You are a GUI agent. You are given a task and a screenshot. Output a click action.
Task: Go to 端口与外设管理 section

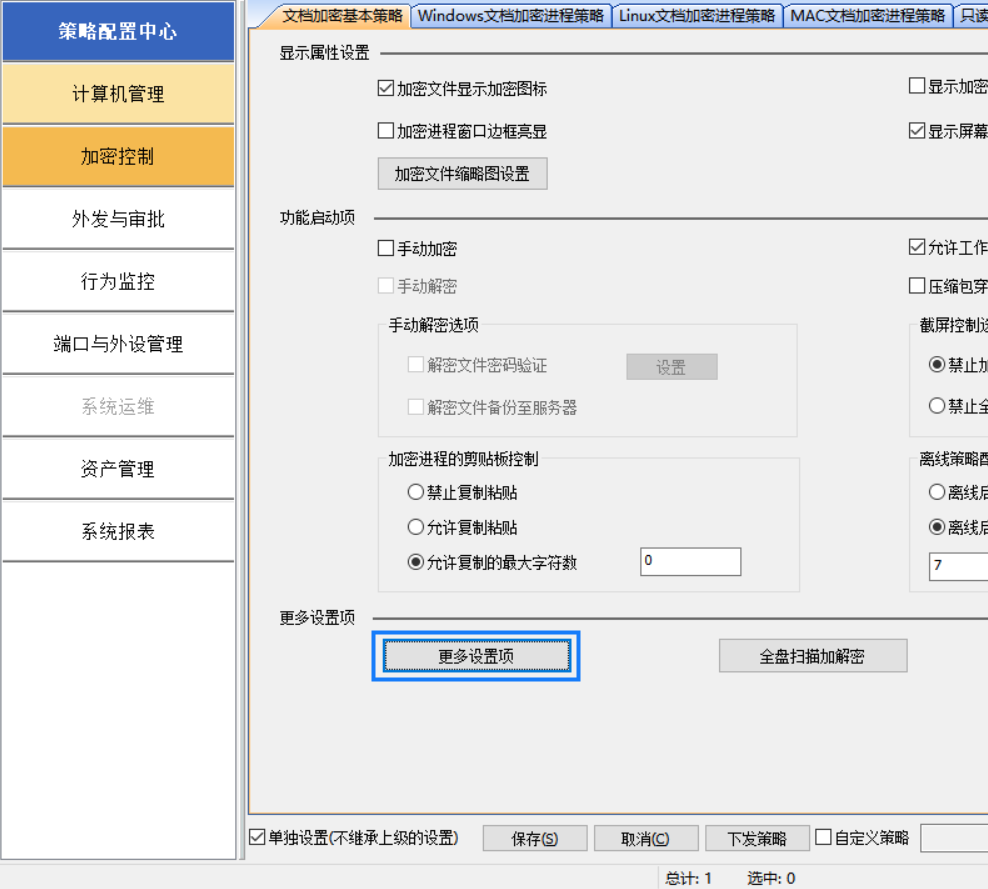point(118,344)
